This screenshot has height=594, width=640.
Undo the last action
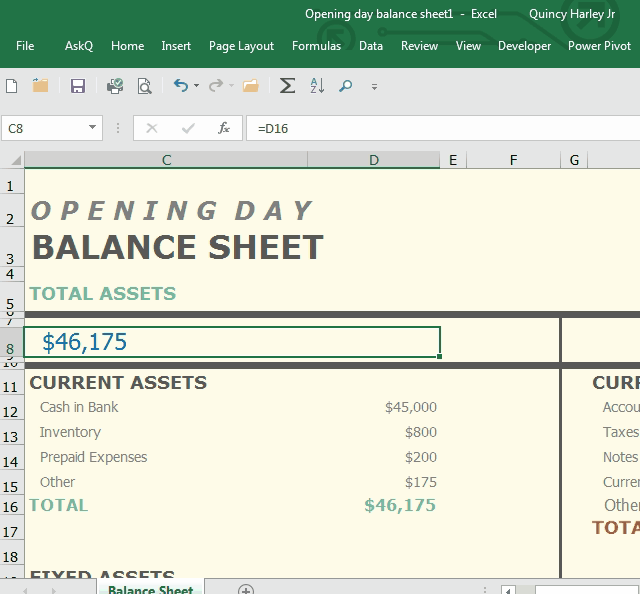[180, 86]
